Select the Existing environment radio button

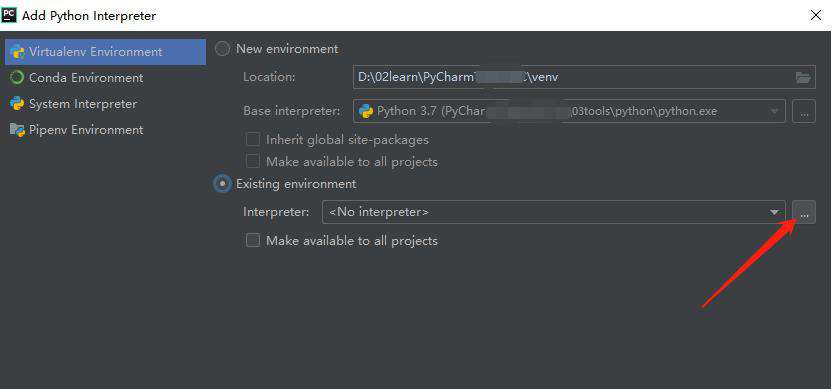point(222,184)
